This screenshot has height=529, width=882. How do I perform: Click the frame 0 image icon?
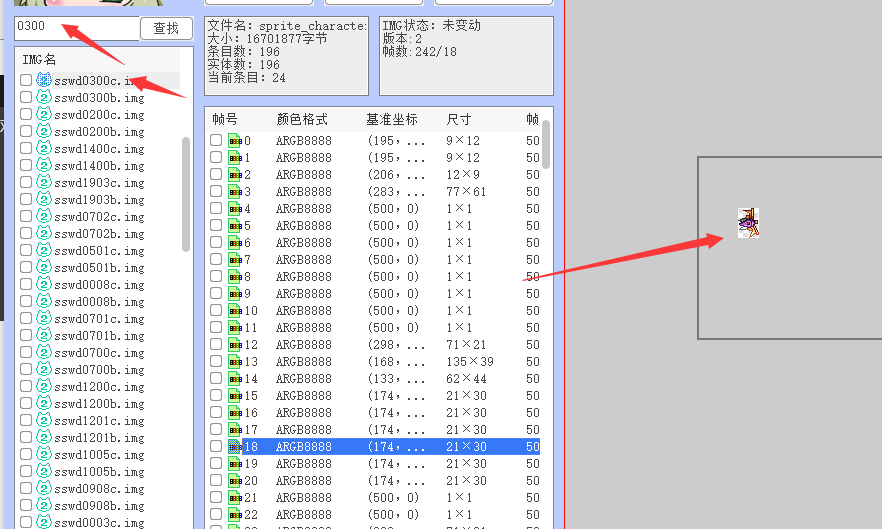pyautogui.click(x=235, y=141)
